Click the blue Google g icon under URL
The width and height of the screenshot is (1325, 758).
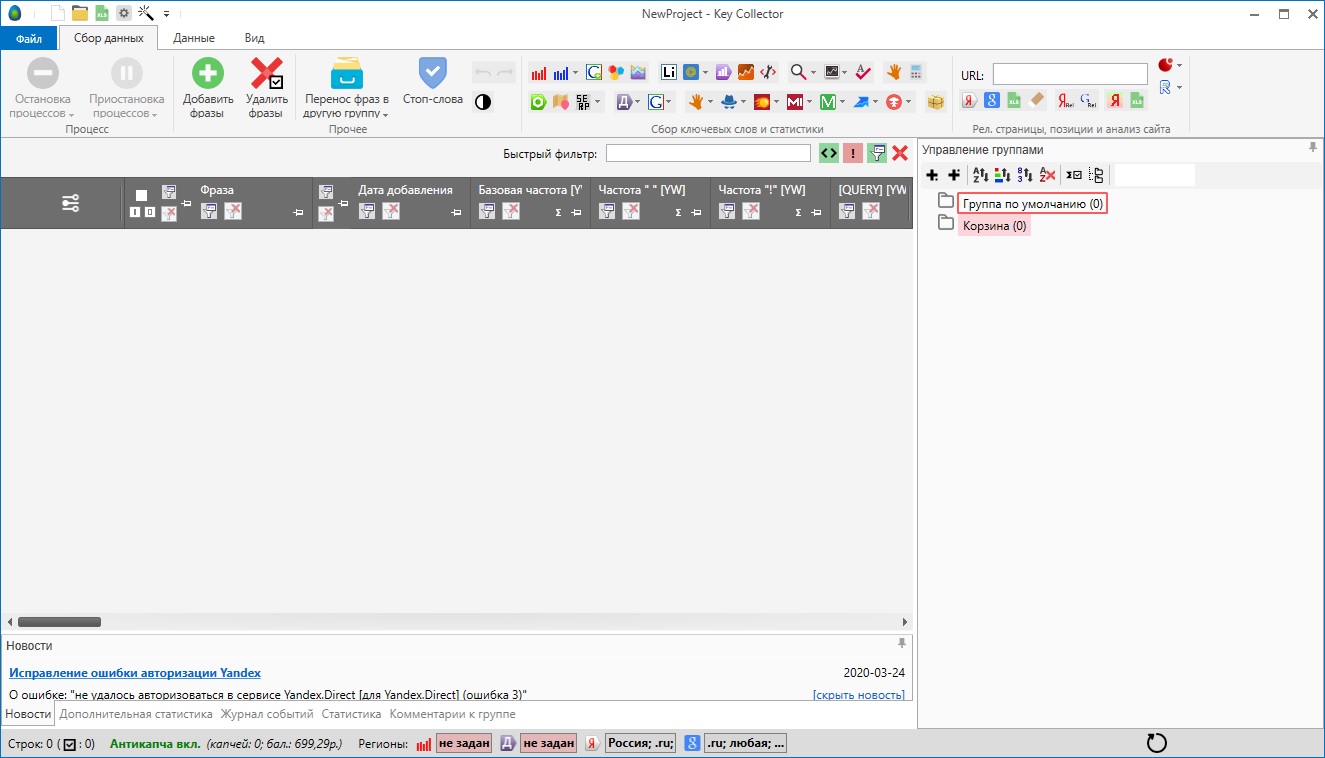[x=991, y=100]
